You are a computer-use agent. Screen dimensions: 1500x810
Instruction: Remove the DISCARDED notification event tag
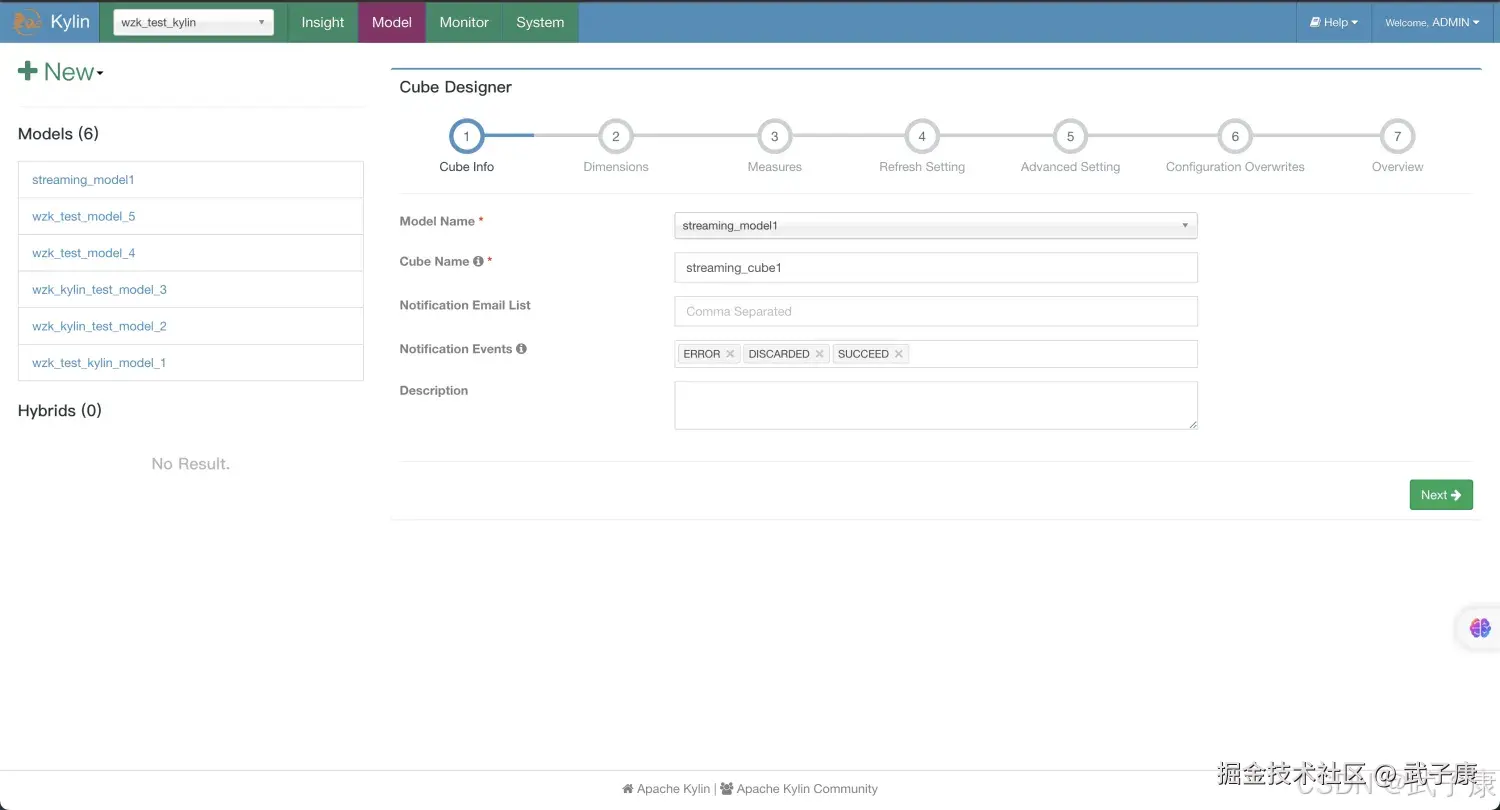click(819, 354)
